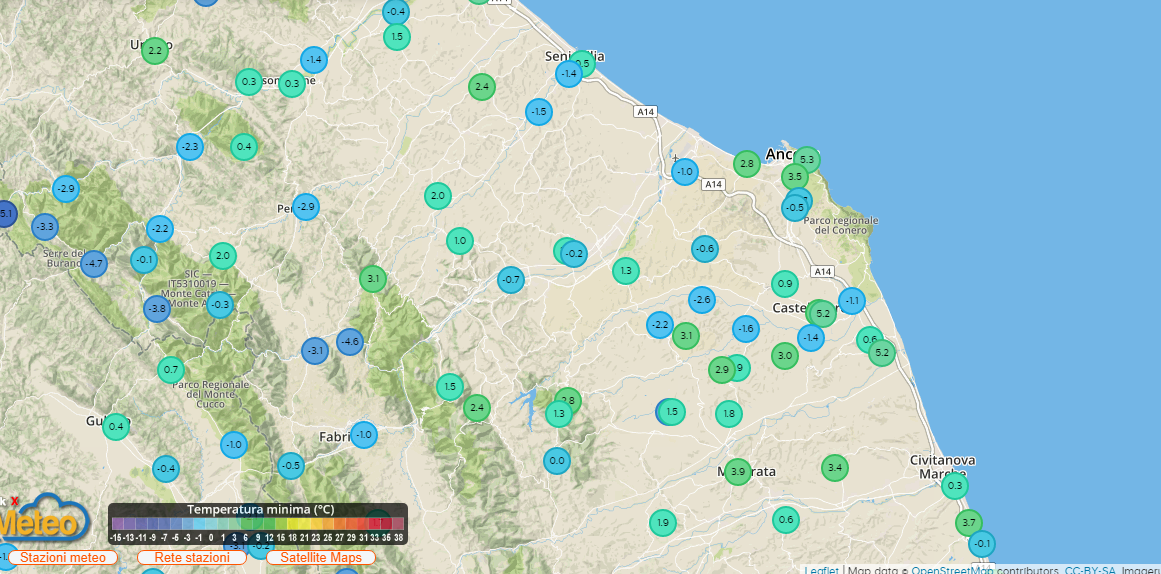Open the 1.9 station marker
The width and height of the screenshot is (1161, 574).
pos(662,522)
